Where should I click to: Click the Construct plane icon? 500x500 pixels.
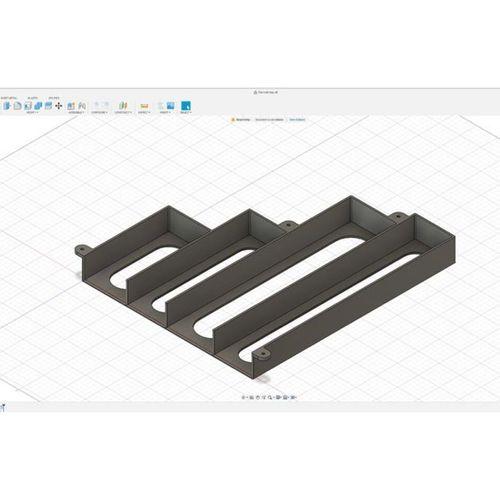click(x=123, y=106)
